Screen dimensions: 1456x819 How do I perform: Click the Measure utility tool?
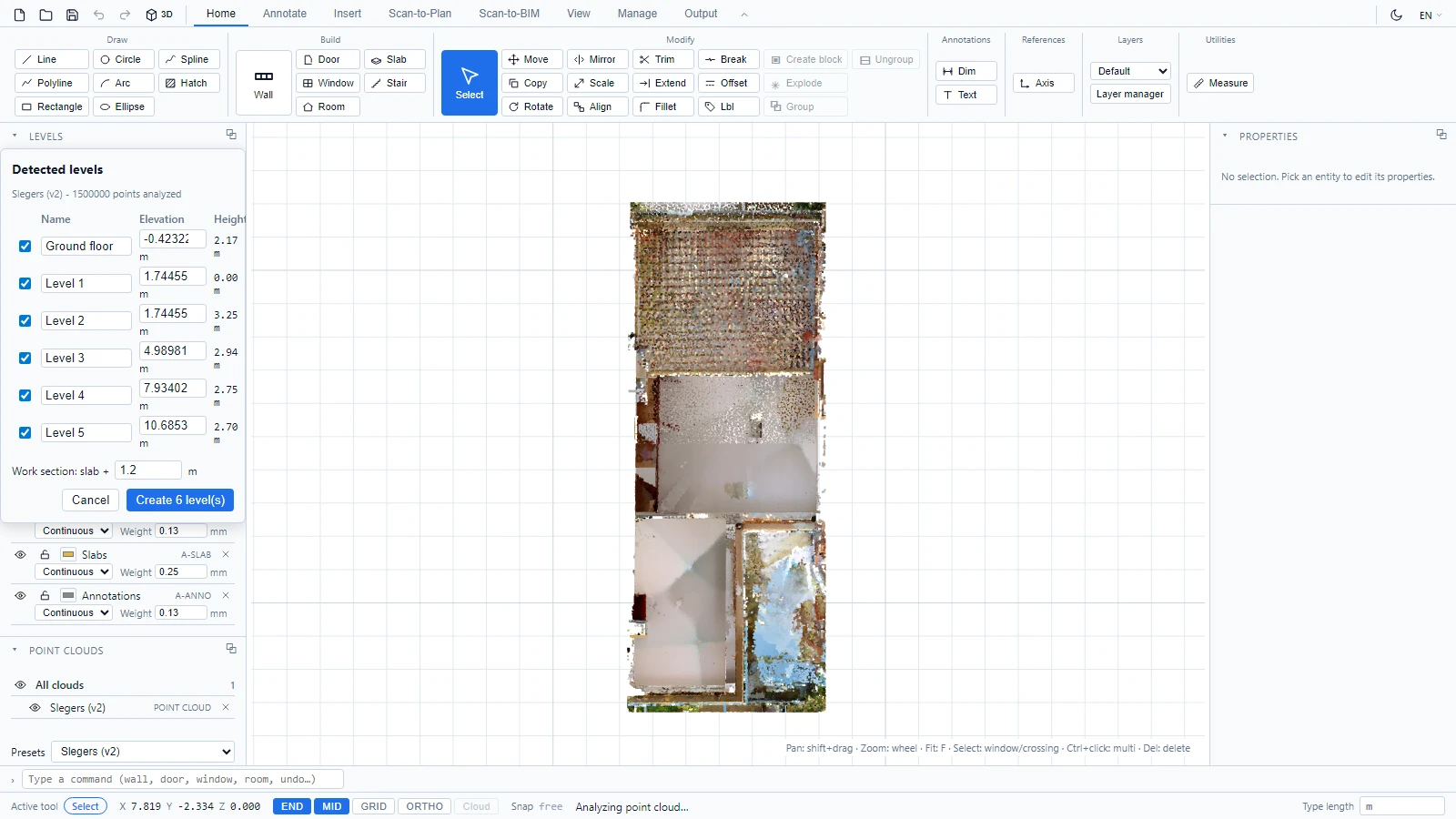[1220, 83]
